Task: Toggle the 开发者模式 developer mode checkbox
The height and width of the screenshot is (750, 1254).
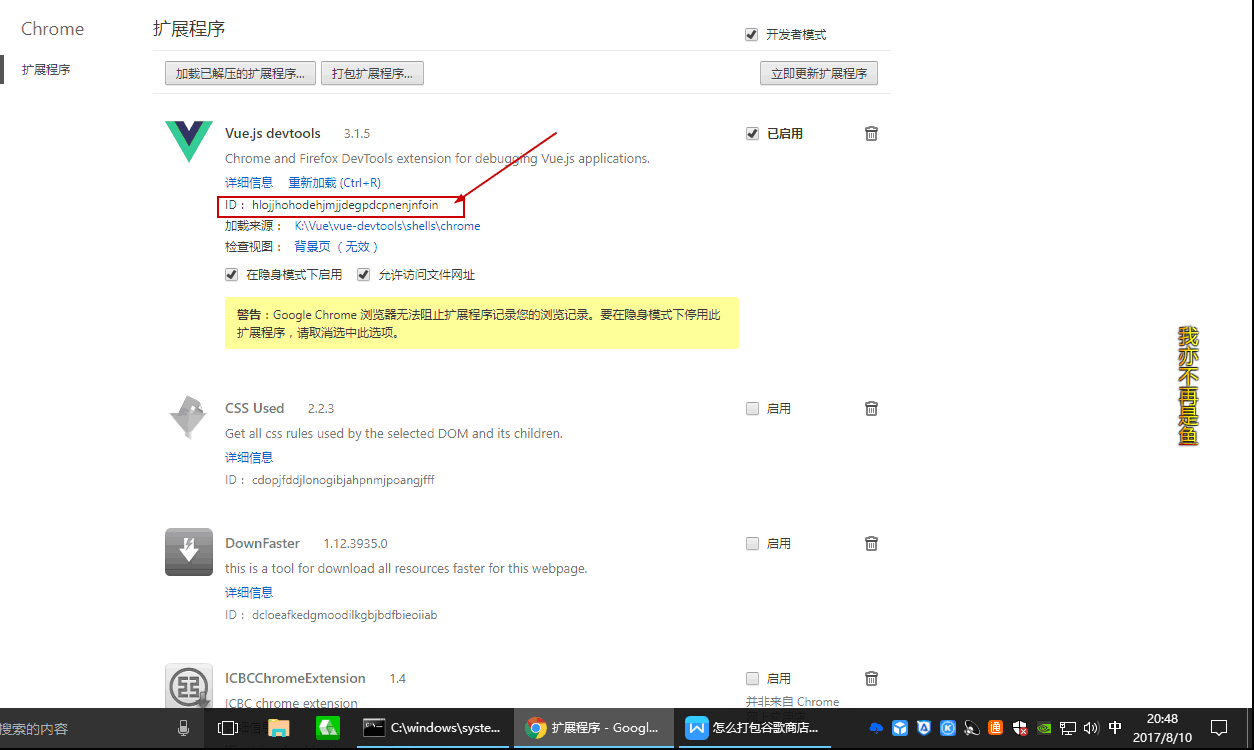Action: point(751,35)
